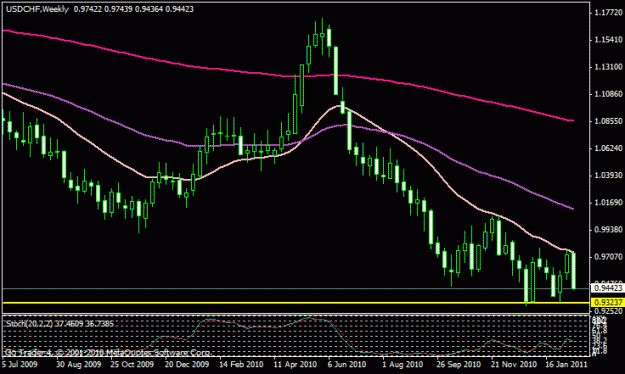
Task: Click the yellow 0.93237 price tag
Action: click(x=607, y=303)
